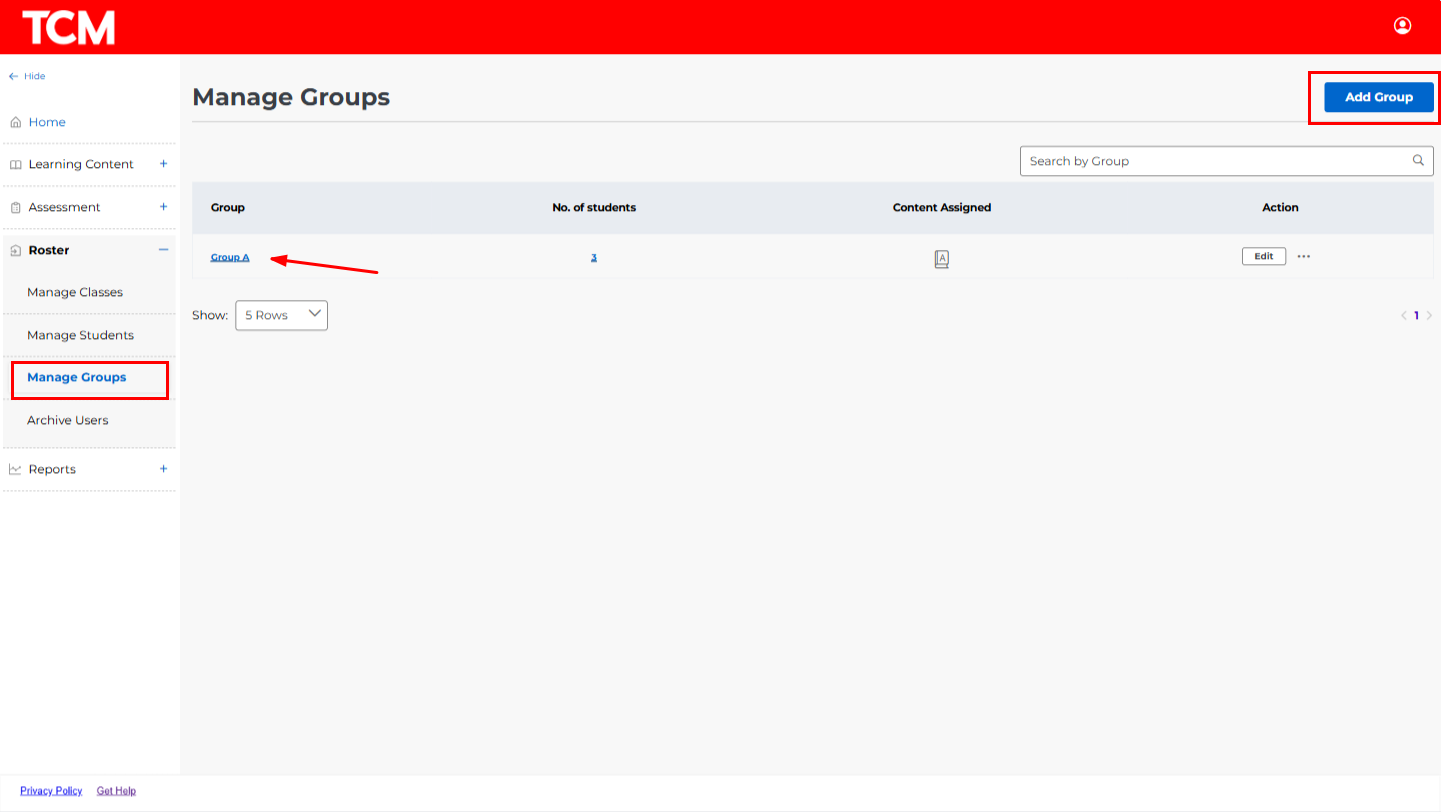Click Edit button for Group A
The width and height of the screenshot is (1441, 812).
coord(1263,256)
